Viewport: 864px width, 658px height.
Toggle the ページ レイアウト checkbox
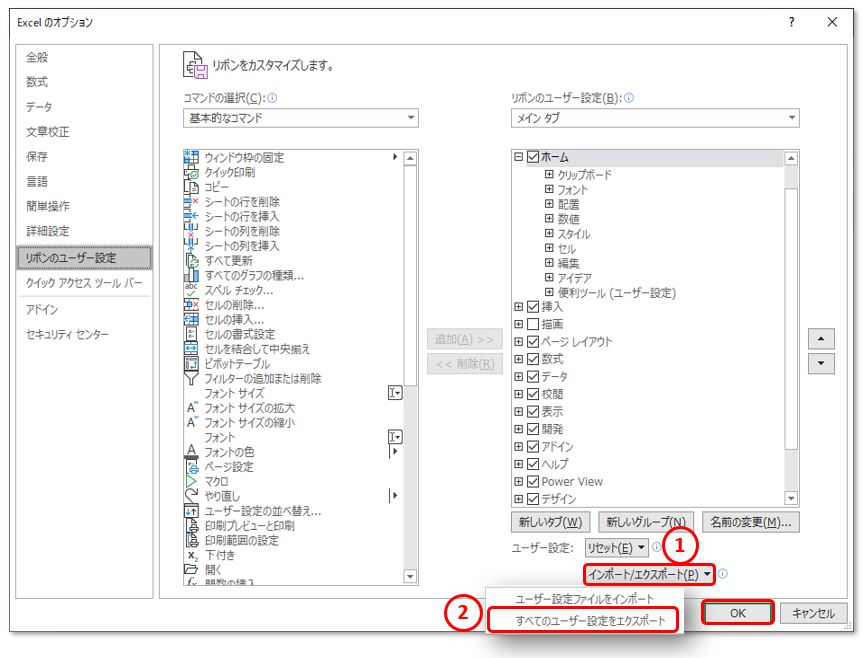point(533,342)
